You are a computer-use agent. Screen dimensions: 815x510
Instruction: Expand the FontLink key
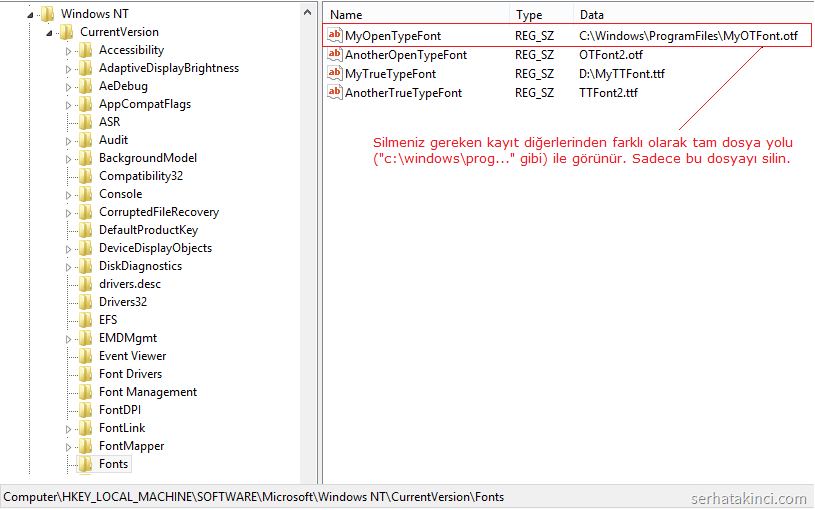pos(68,429)
